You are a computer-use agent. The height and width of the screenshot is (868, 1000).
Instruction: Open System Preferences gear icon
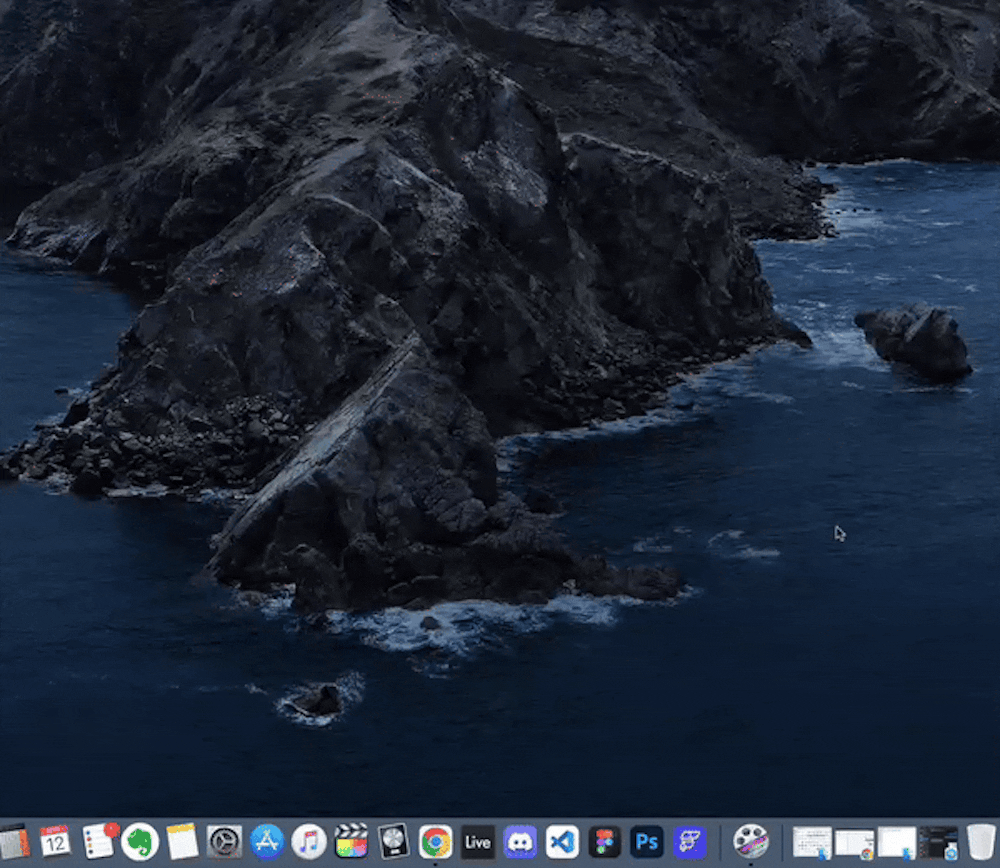tap(224, 842)
